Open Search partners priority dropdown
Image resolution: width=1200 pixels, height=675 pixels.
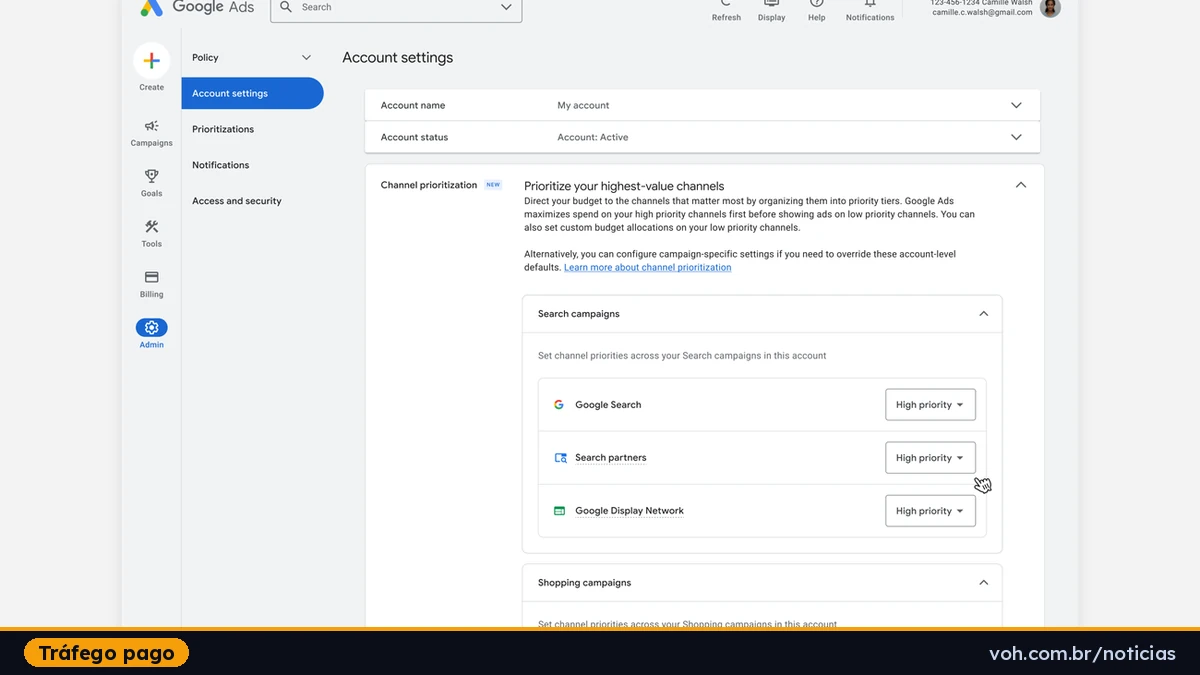coord(930,458)
